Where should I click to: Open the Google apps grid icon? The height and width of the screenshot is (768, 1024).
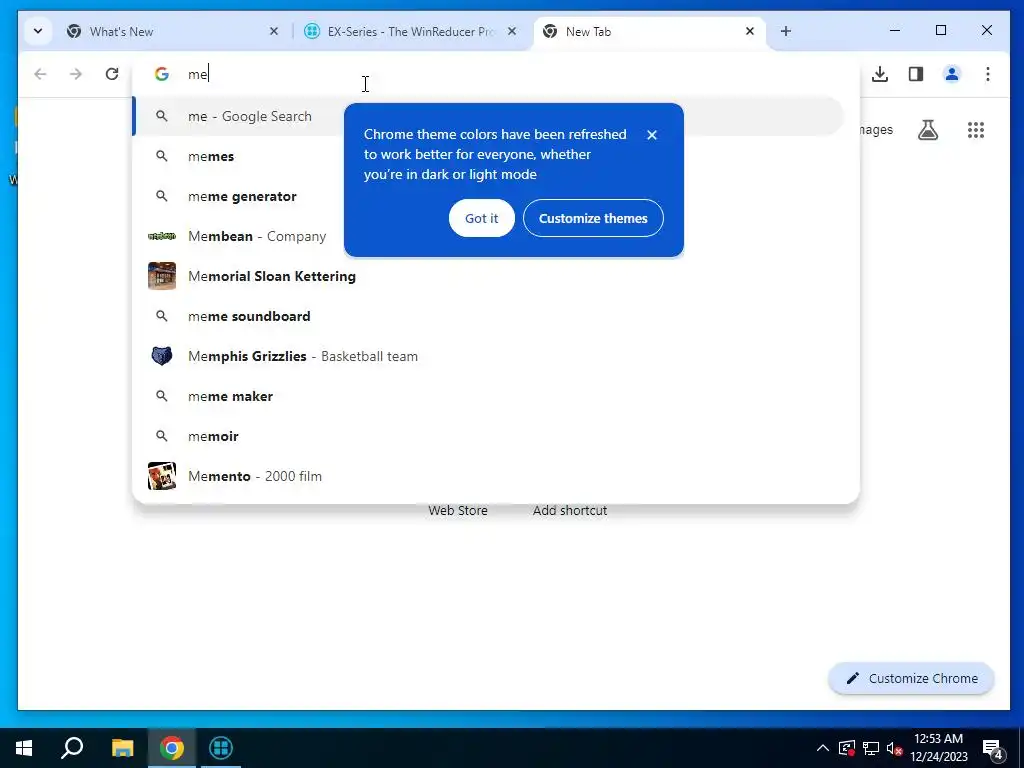tap(976, 130)
